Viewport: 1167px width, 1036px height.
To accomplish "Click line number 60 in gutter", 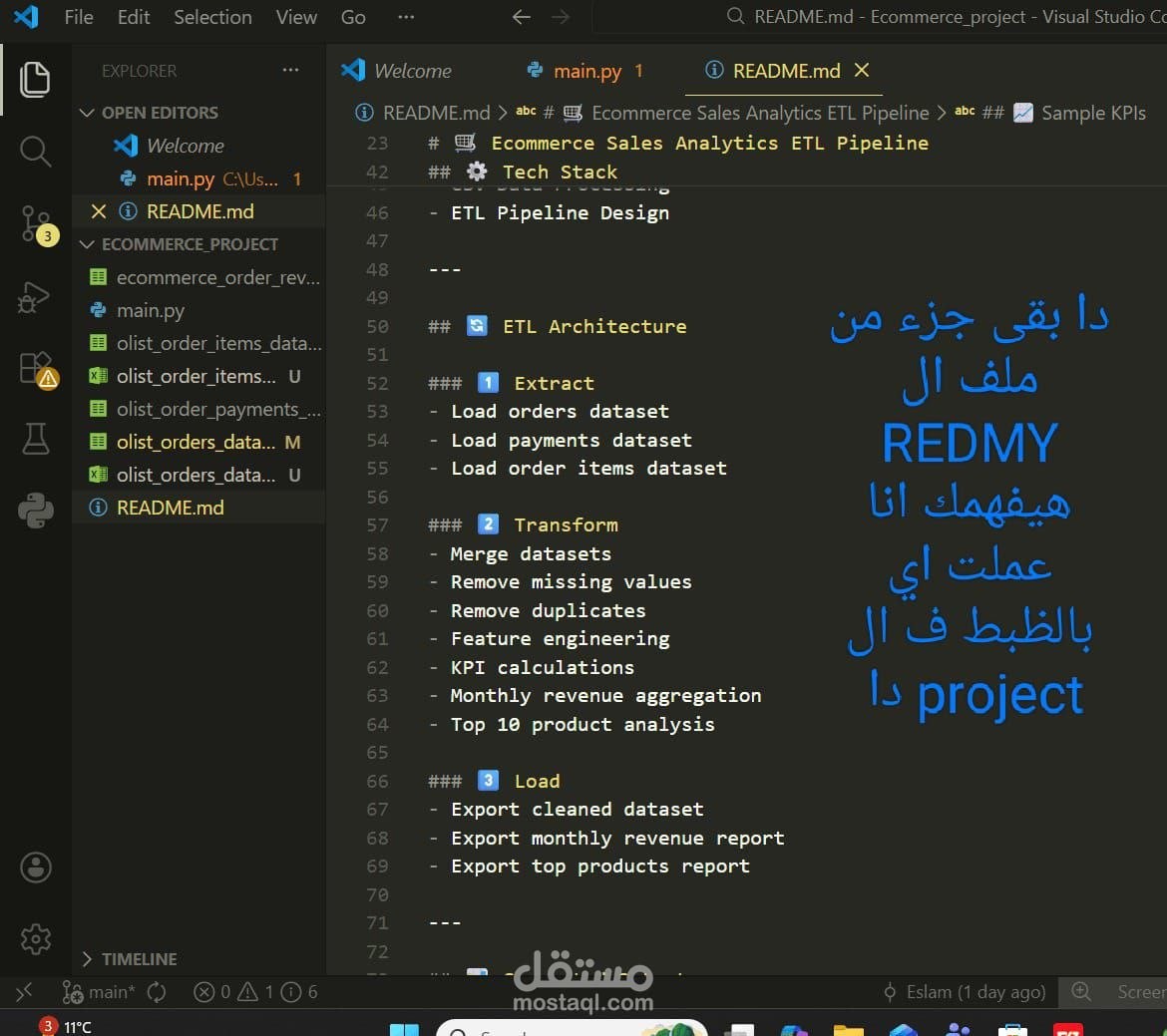I will click(x=377, y=610).
